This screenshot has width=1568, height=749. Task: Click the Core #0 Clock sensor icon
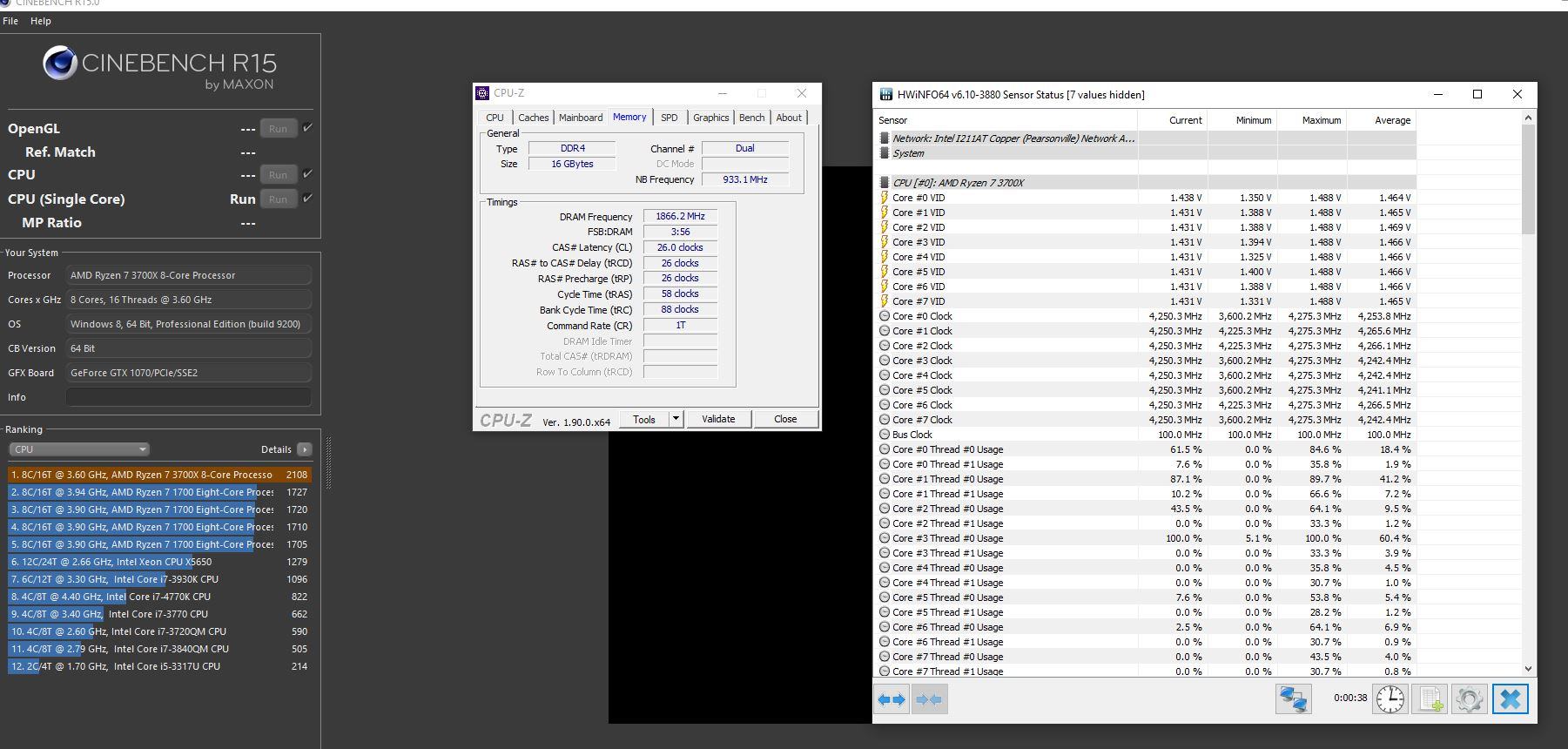pos(885,316)
